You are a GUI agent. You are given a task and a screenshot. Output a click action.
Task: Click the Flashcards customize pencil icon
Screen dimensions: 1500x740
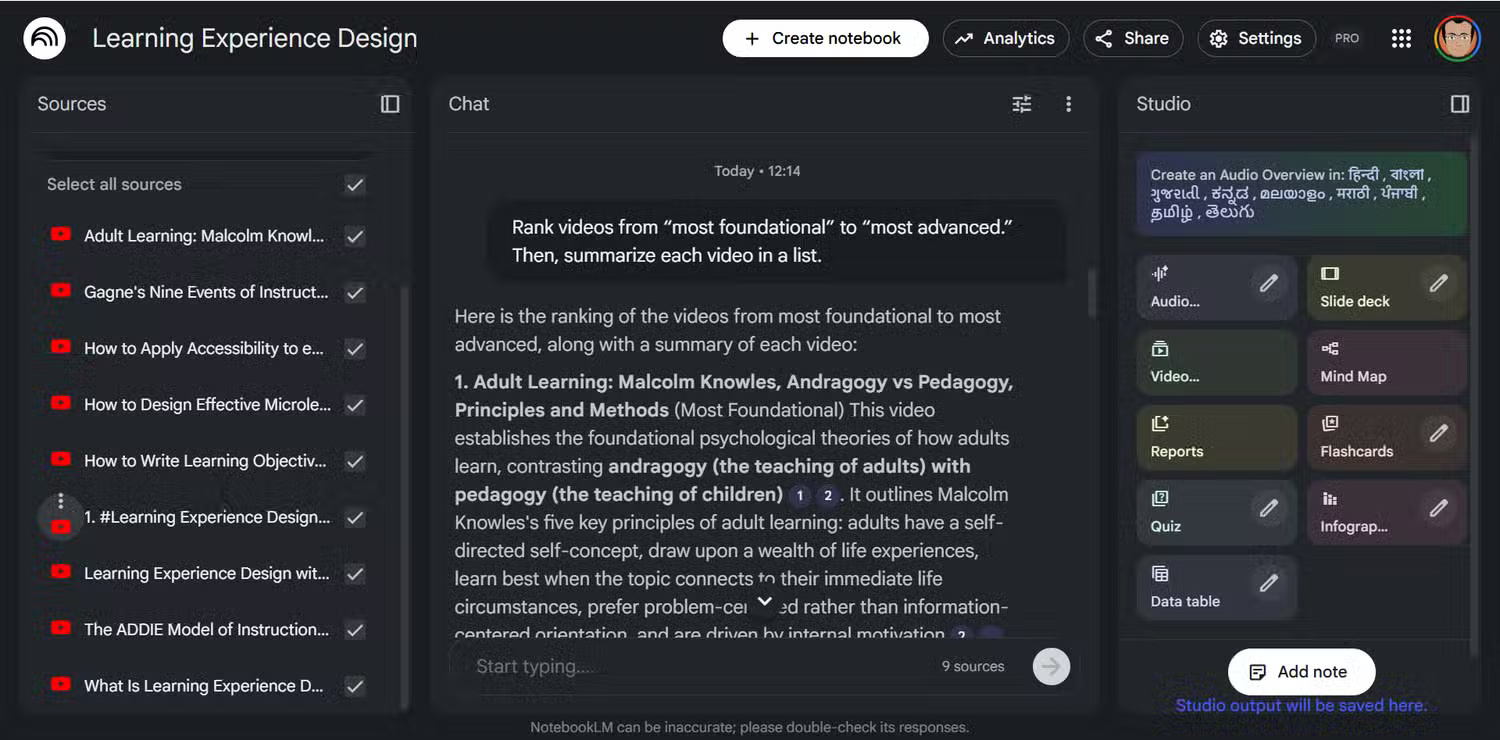1438,434
